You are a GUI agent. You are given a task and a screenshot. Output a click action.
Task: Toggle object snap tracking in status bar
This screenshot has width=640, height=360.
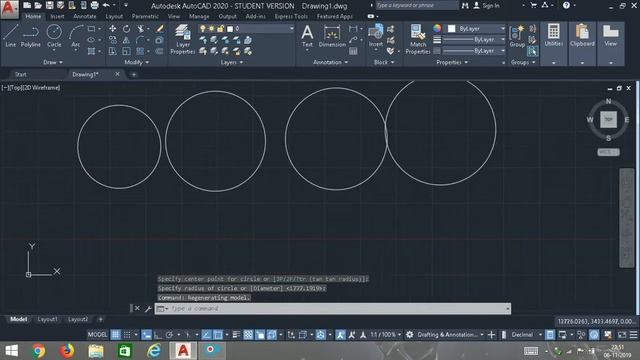click(207, 335)
